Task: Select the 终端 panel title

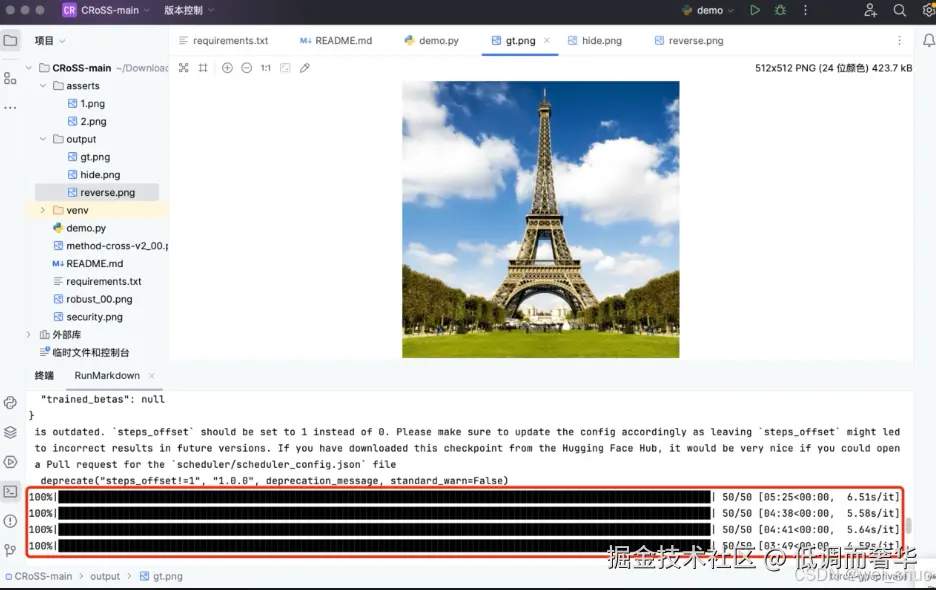Action: click(44, 376)
